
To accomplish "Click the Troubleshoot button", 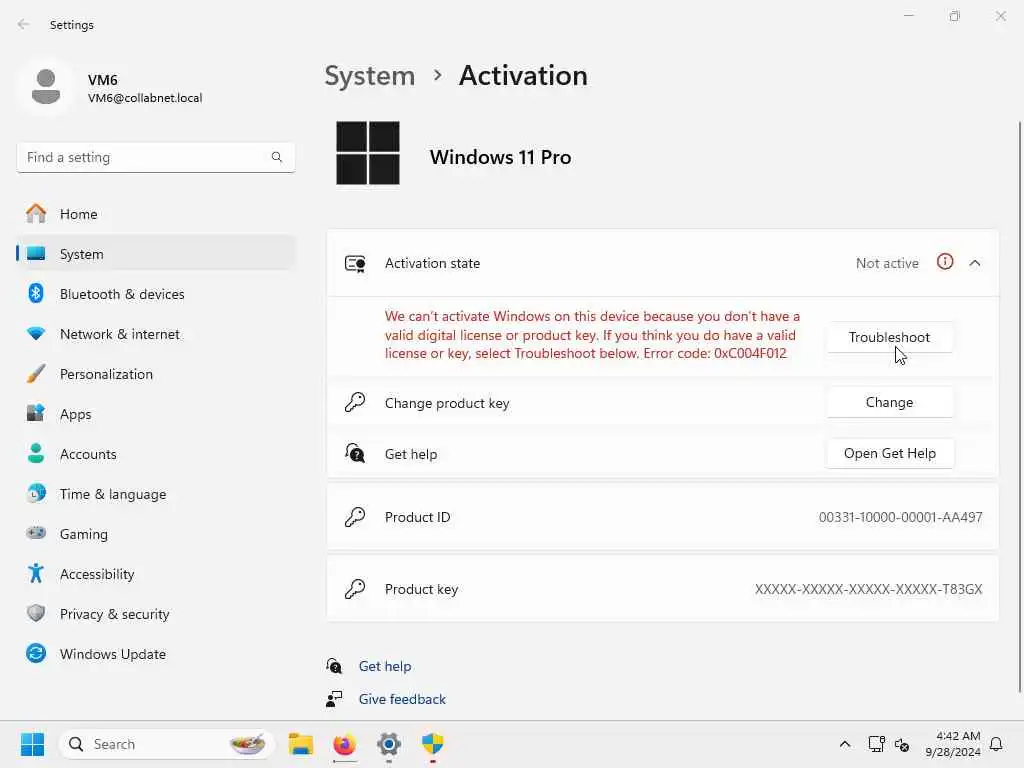I will 889,337.
